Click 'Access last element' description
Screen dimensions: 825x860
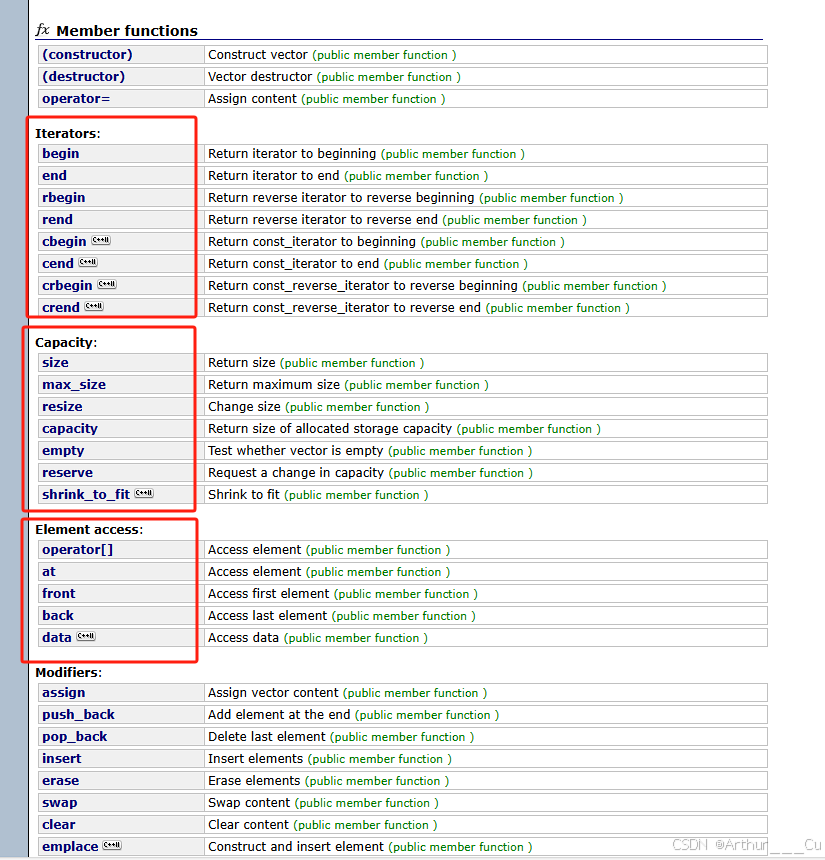[267, 615]
